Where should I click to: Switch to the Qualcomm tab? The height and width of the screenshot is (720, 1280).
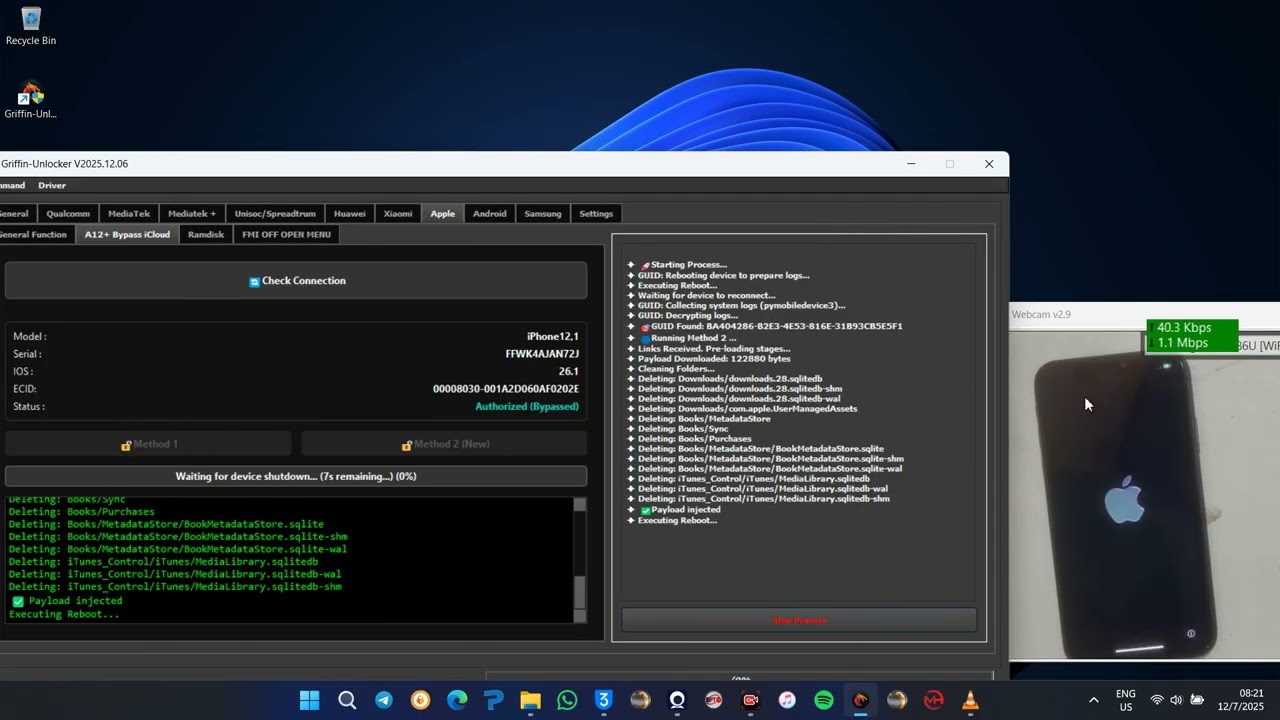click(x=68, y=213)
